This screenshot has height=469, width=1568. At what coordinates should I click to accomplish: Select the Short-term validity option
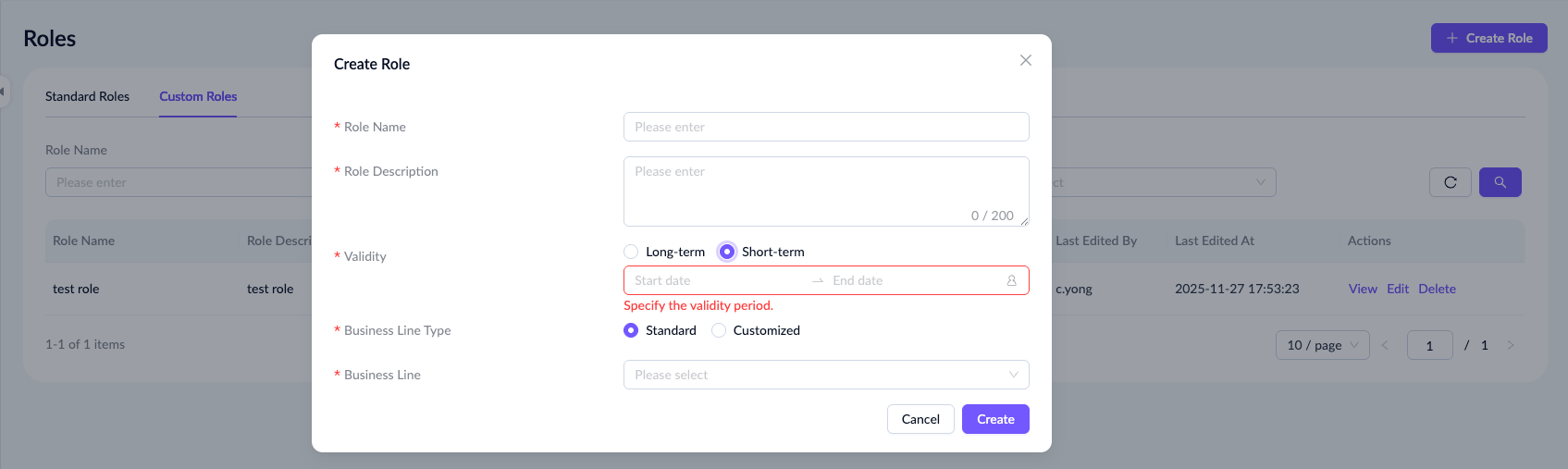pos(727,252)
